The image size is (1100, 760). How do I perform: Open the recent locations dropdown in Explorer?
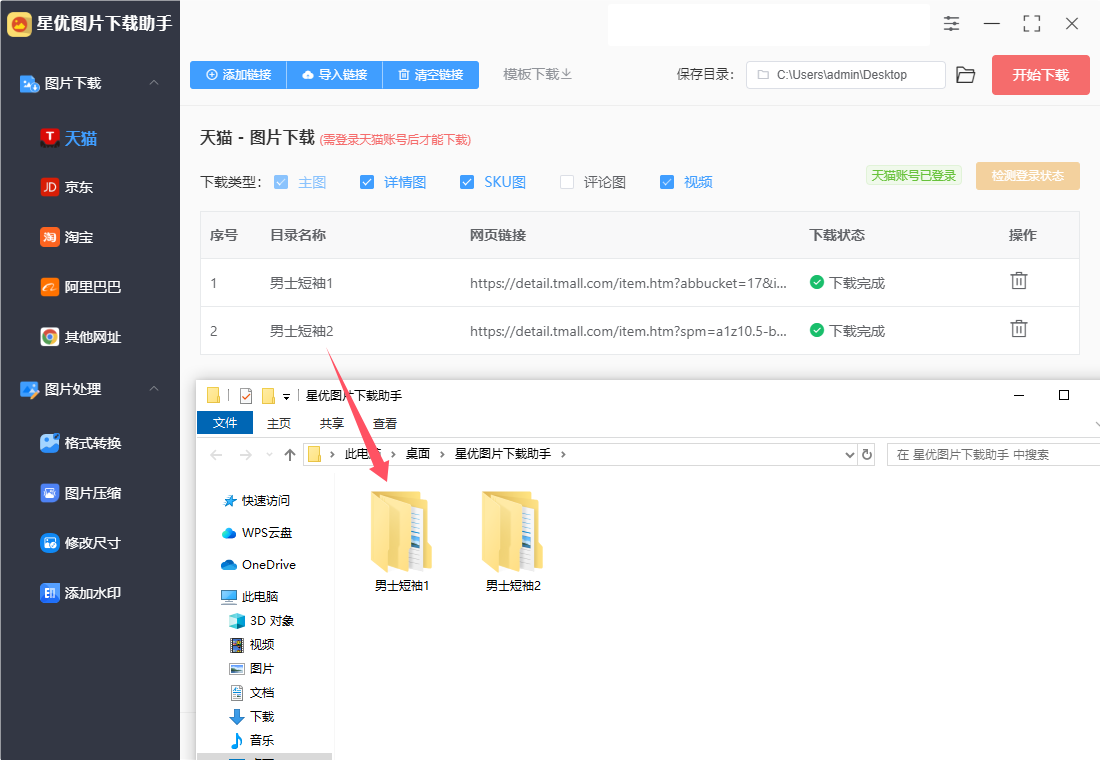tap(269, 455)
